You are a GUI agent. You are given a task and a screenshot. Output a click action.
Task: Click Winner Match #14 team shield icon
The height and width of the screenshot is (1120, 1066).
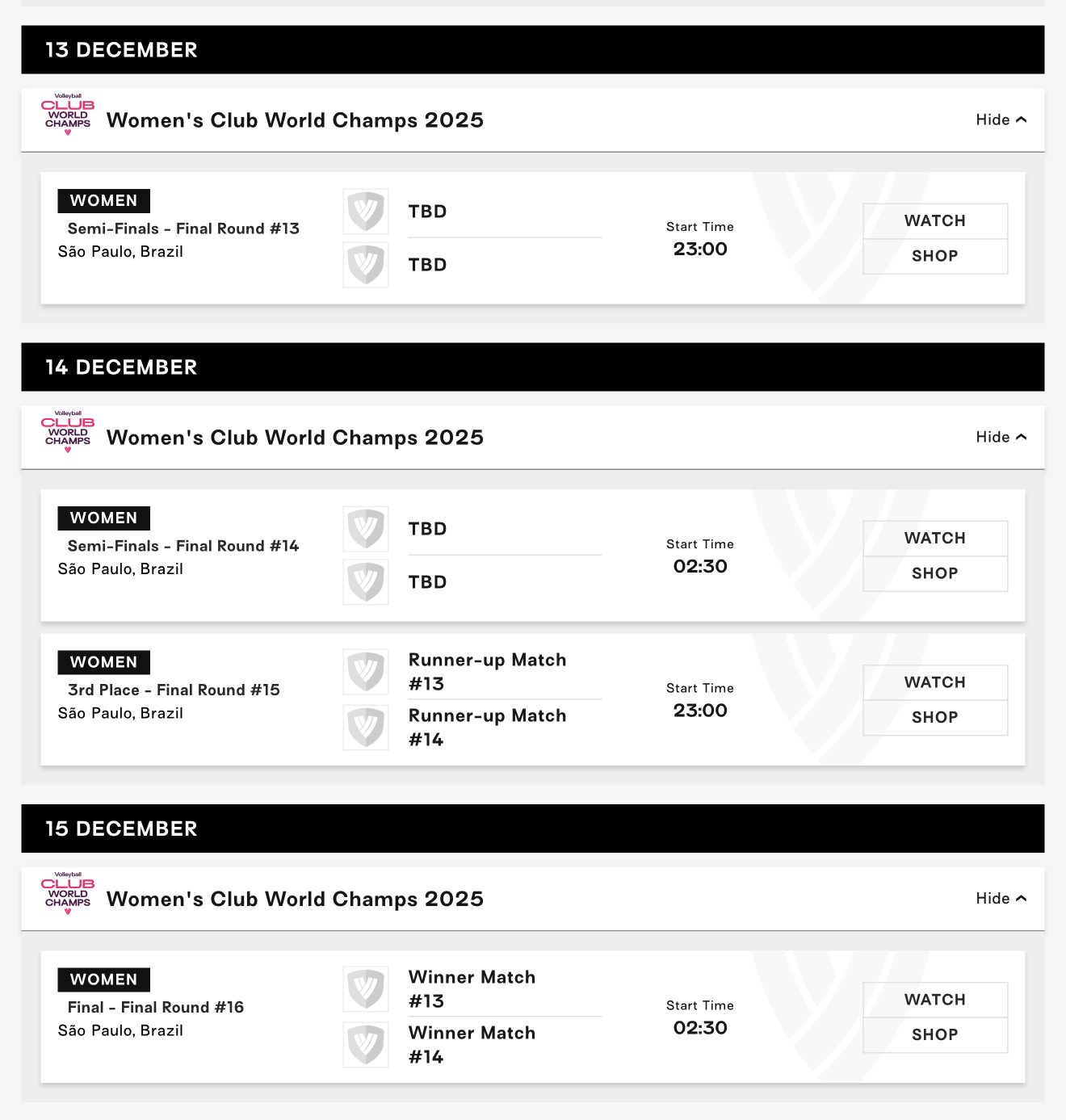click(x=366, y=1045)
